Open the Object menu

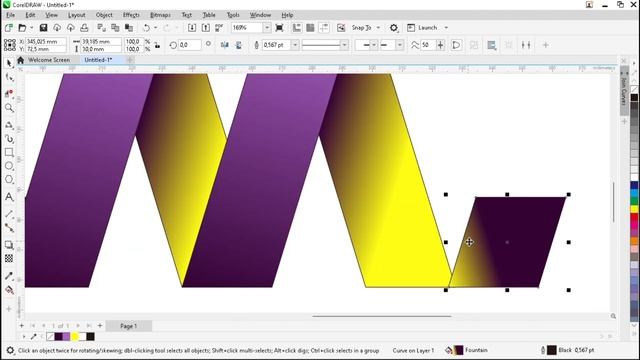(x=104, y=15)
